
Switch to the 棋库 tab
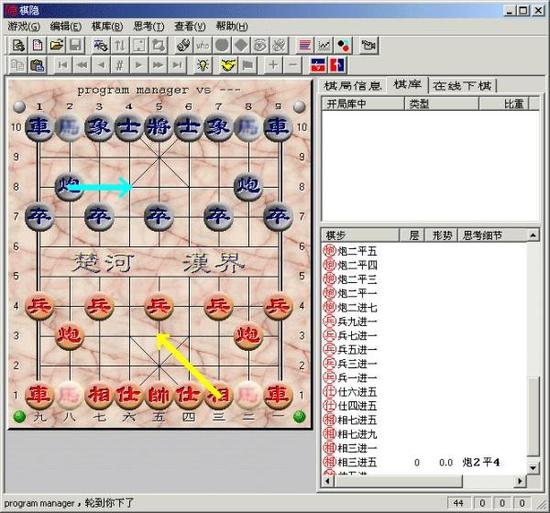click(408, 84)
